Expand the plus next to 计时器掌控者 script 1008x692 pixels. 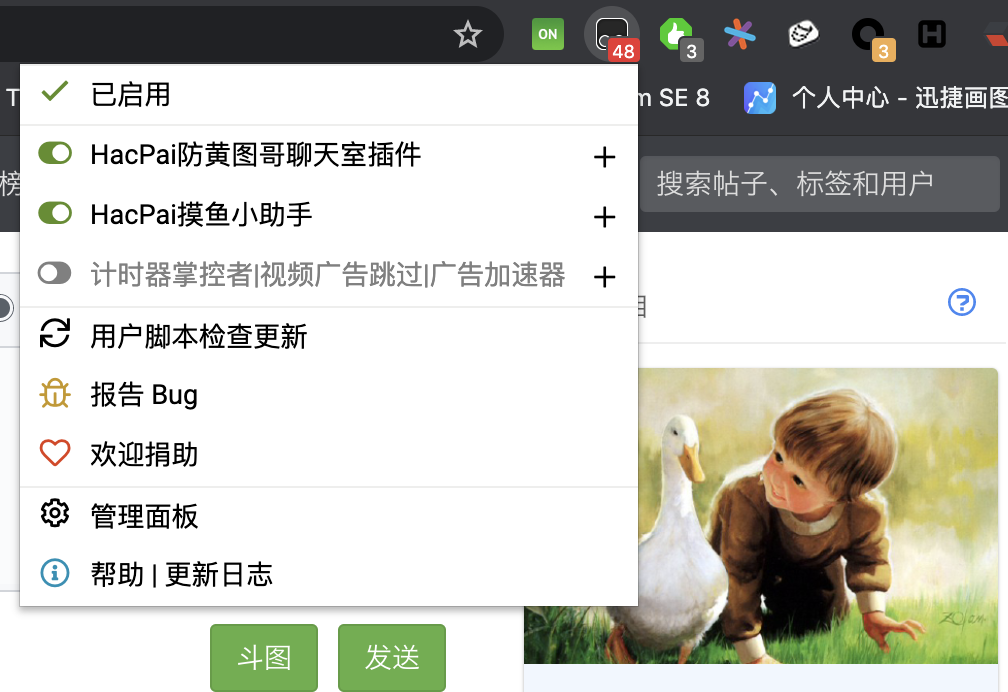[x=604, y=277]
